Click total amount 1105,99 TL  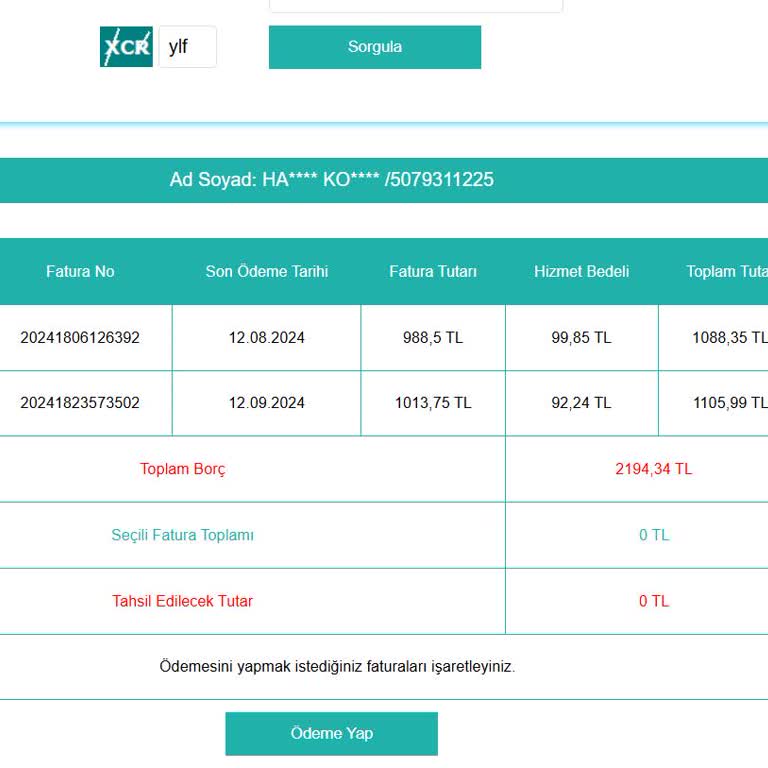click(x=730, y=403)
